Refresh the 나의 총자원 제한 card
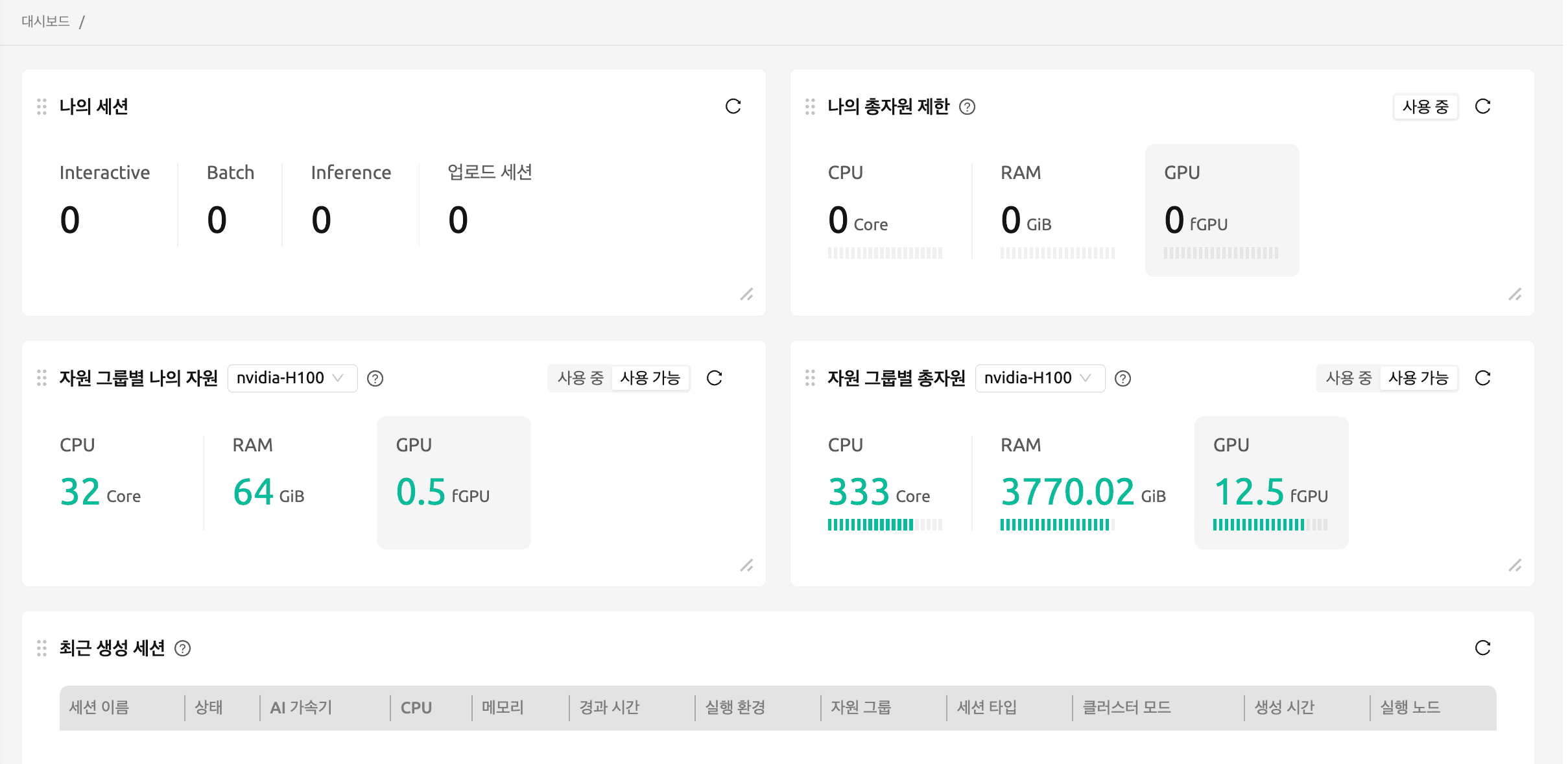The image size is (1568, 764). click(1484, 106)
